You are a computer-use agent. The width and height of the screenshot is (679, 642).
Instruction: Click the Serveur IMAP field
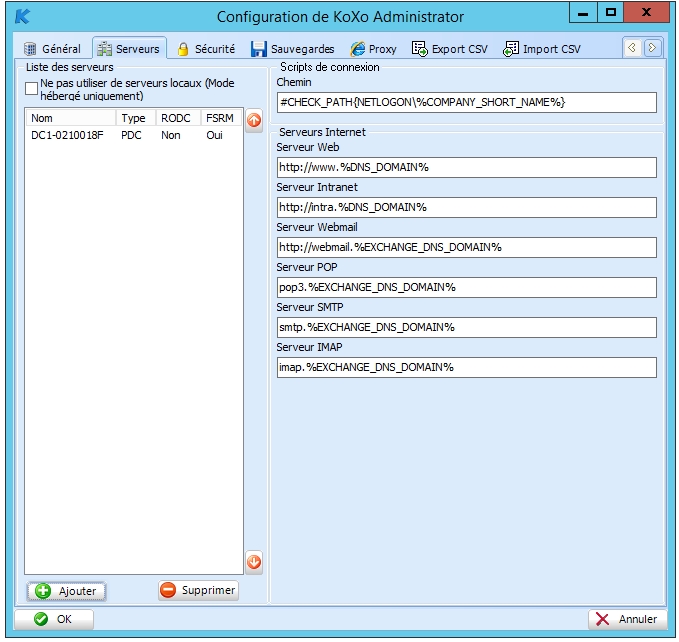[x=467, y=368]
